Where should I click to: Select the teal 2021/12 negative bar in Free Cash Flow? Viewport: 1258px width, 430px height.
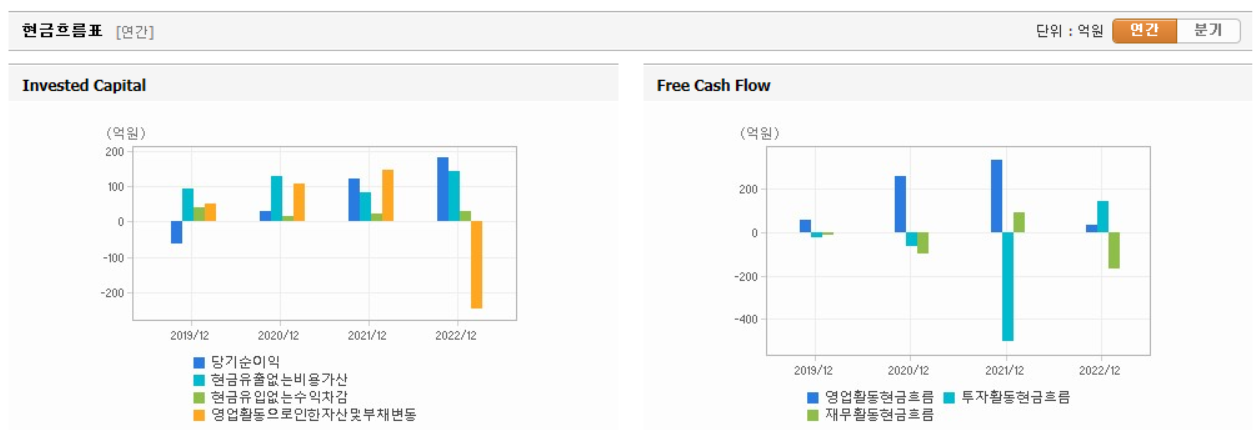1008,287
